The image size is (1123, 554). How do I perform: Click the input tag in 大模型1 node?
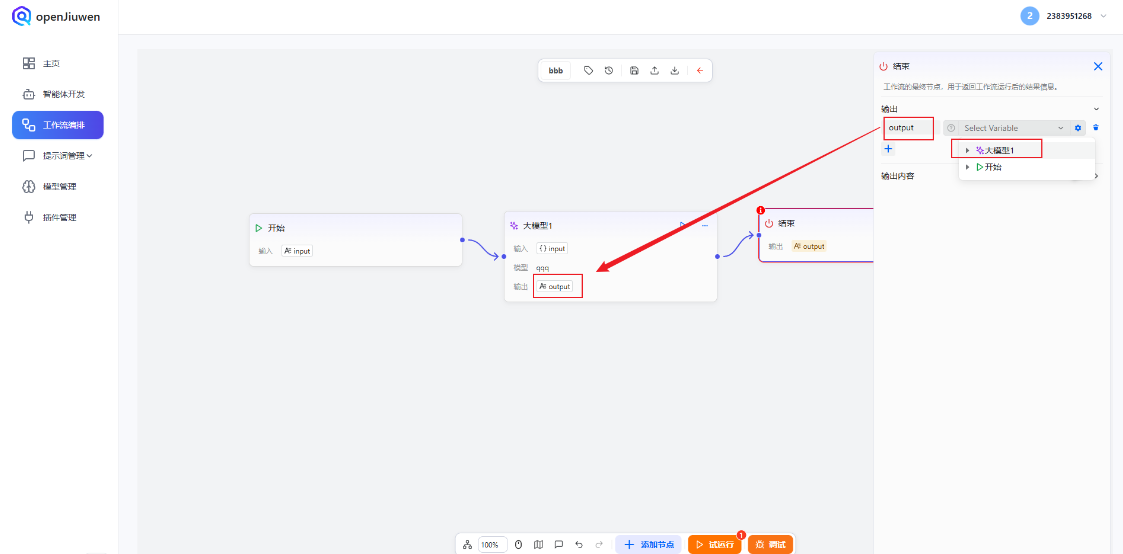click(x=552, y=248)
